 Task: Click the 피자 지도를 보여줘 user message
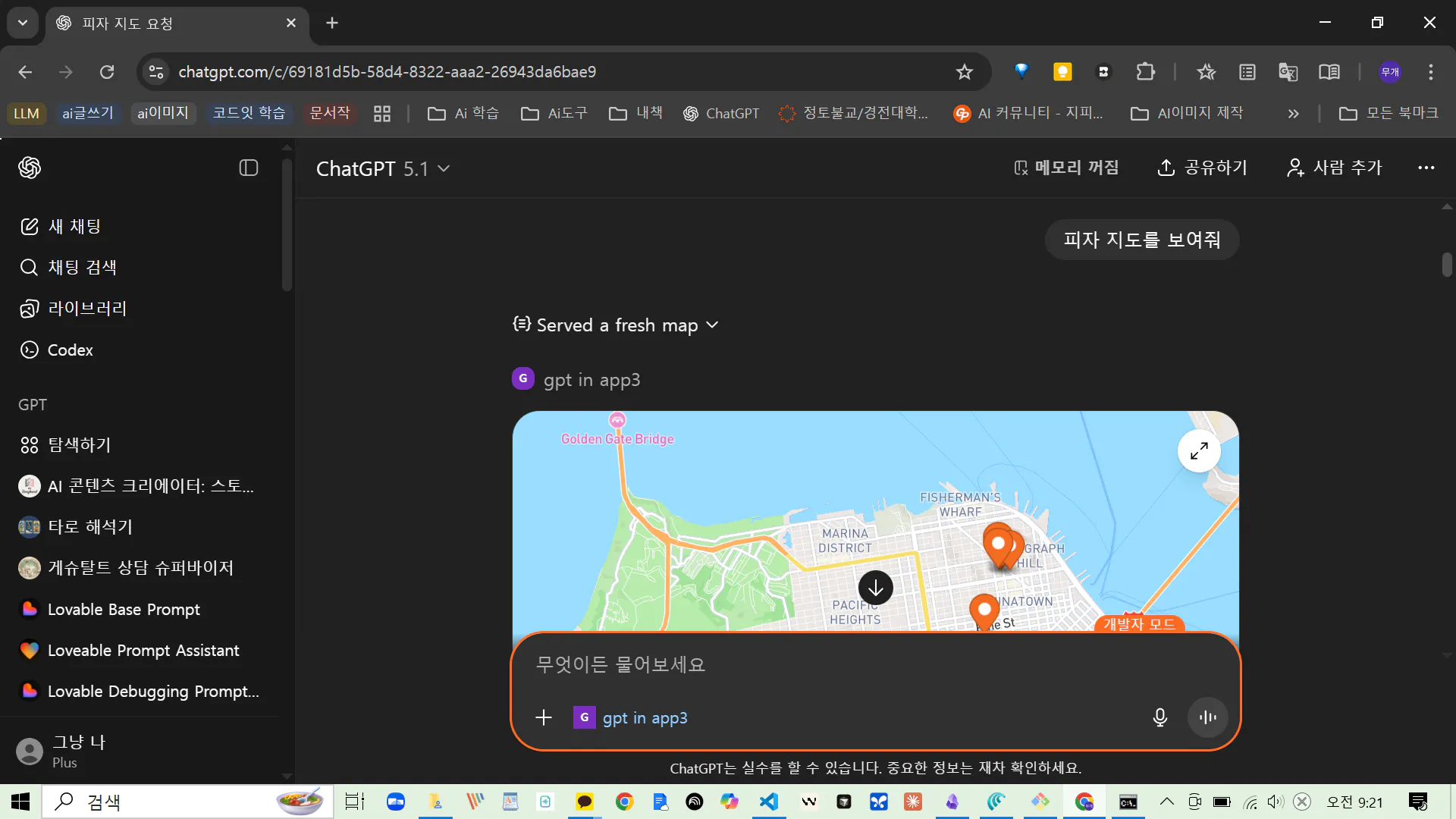pos(1141,240)
